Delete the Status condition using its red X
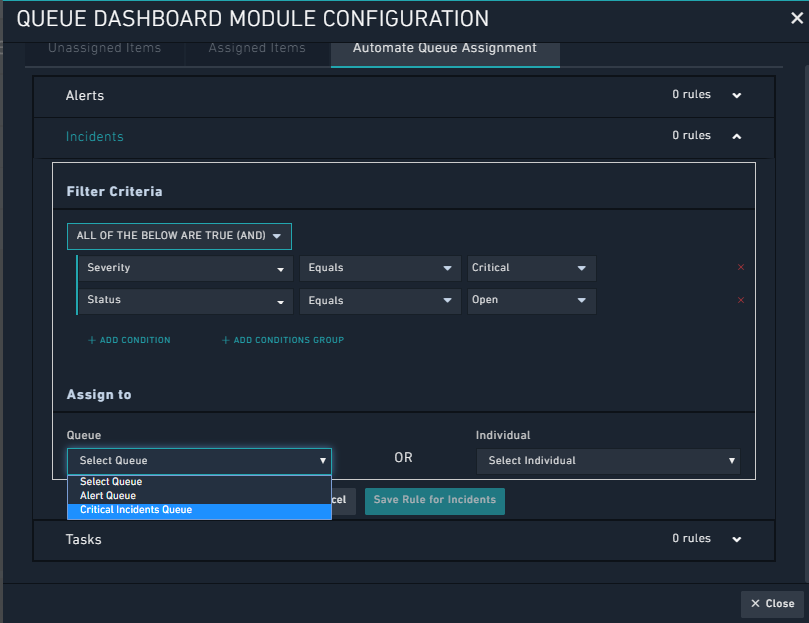 [x=740, y=300]
